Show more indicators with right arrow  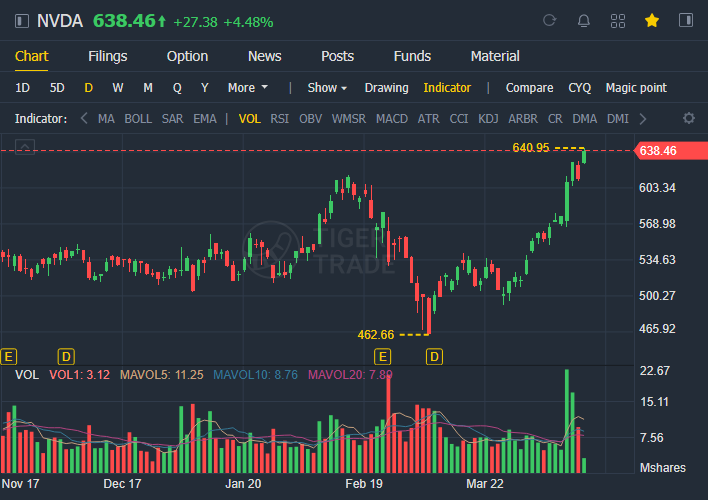click(643, 119)
